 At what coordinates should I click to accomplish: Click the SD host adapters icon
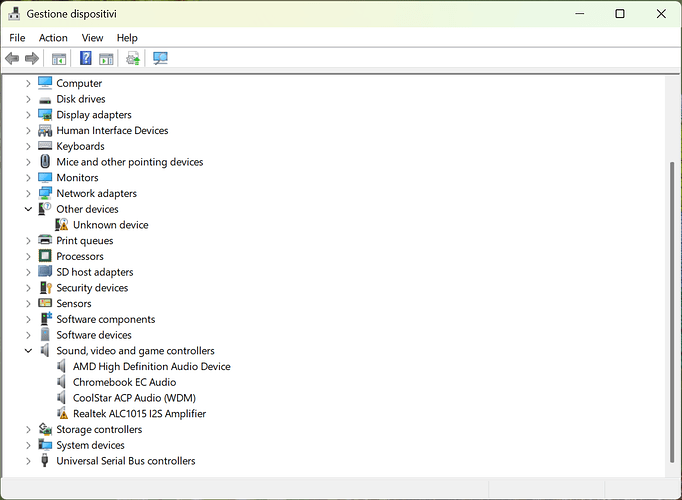[x=45, y=271]
